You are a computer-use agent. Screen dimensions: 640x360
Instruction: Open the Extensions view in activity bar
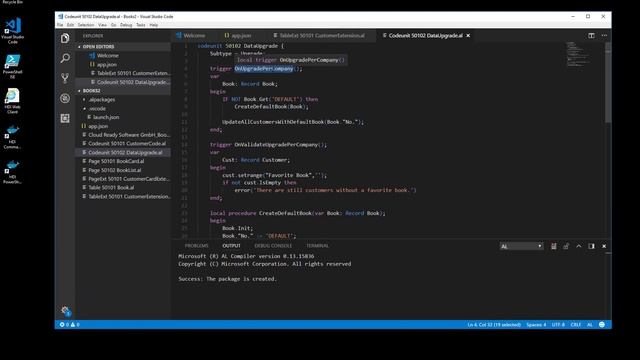pyautogui.click(x=65, y=118)
